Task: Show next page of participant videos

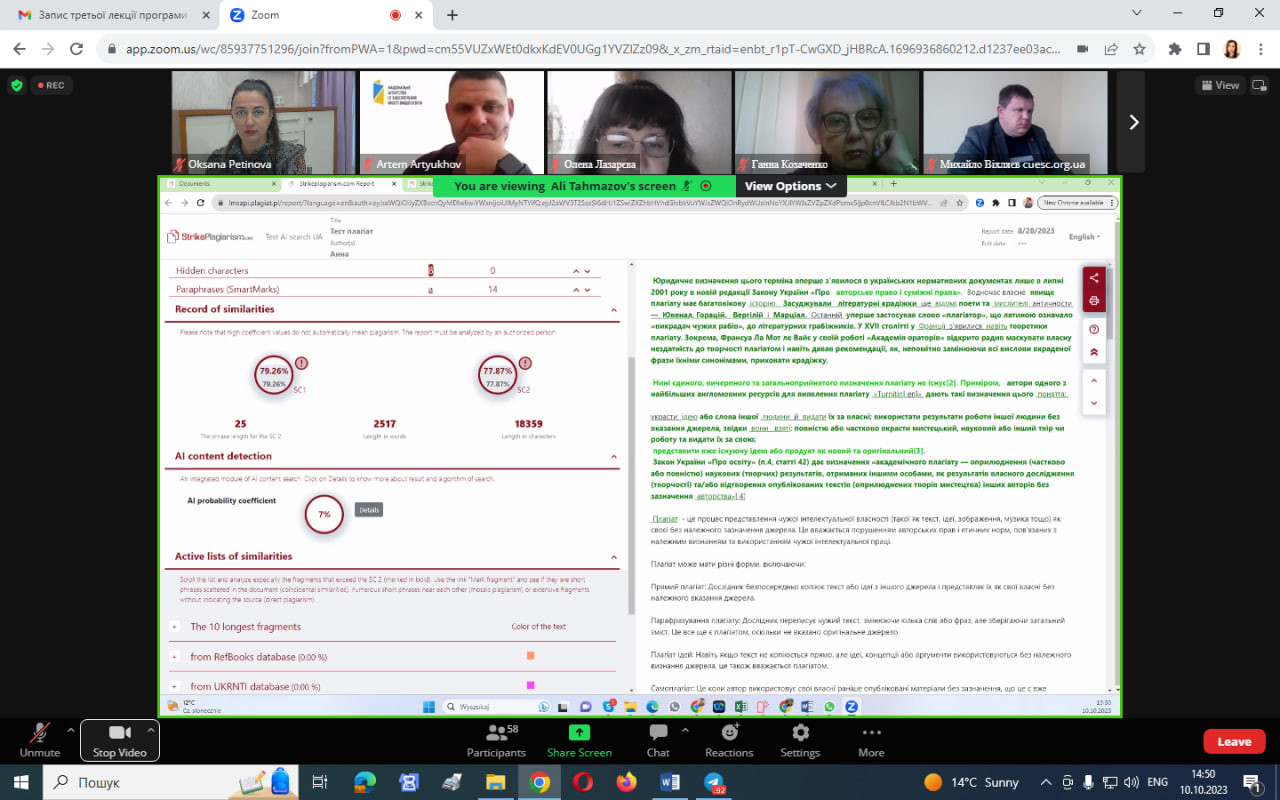Action: click(x=1133, y=122)
